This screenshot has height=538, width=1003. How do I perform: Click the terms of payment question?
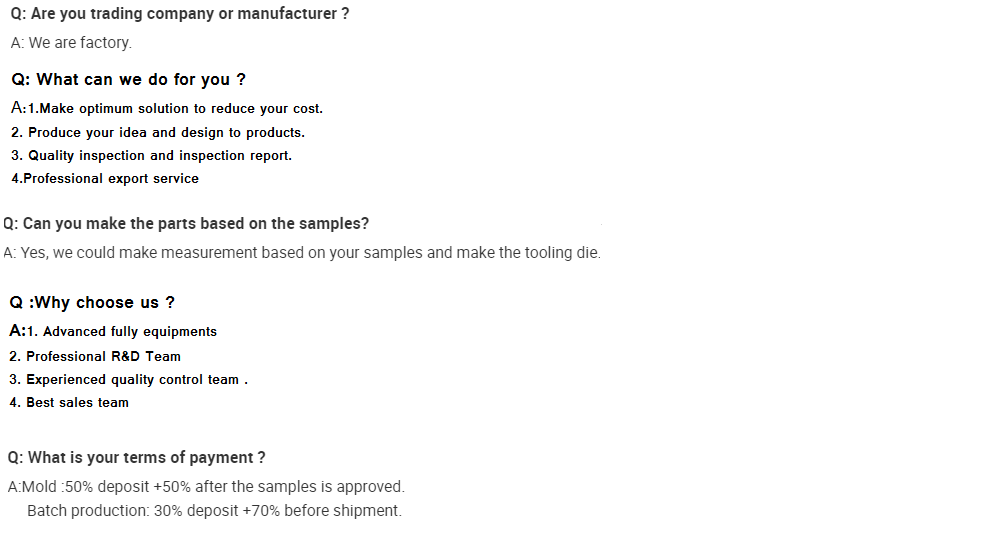coord(136,458)
